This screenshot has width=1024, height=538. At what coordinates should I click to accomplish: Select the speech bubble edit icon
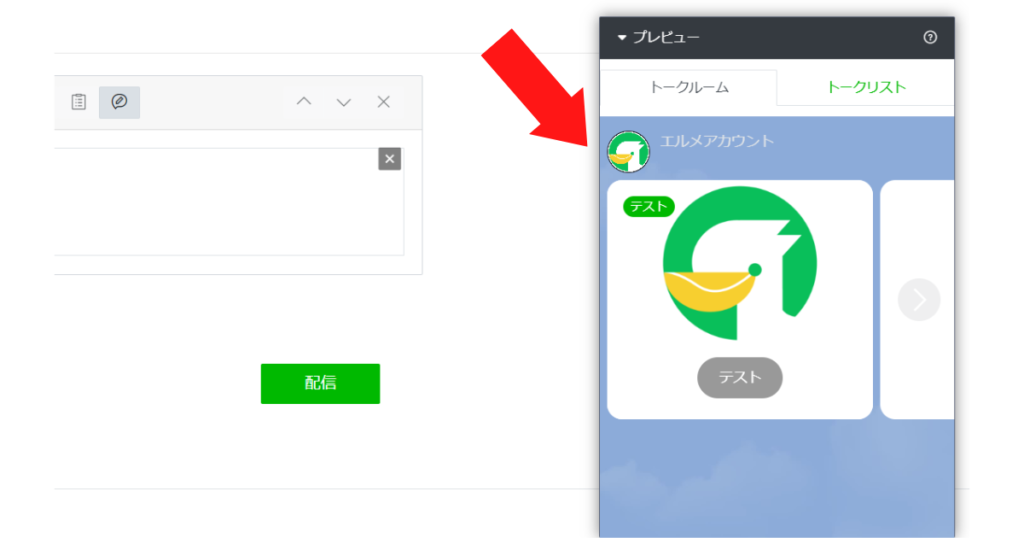coord(119,102)
